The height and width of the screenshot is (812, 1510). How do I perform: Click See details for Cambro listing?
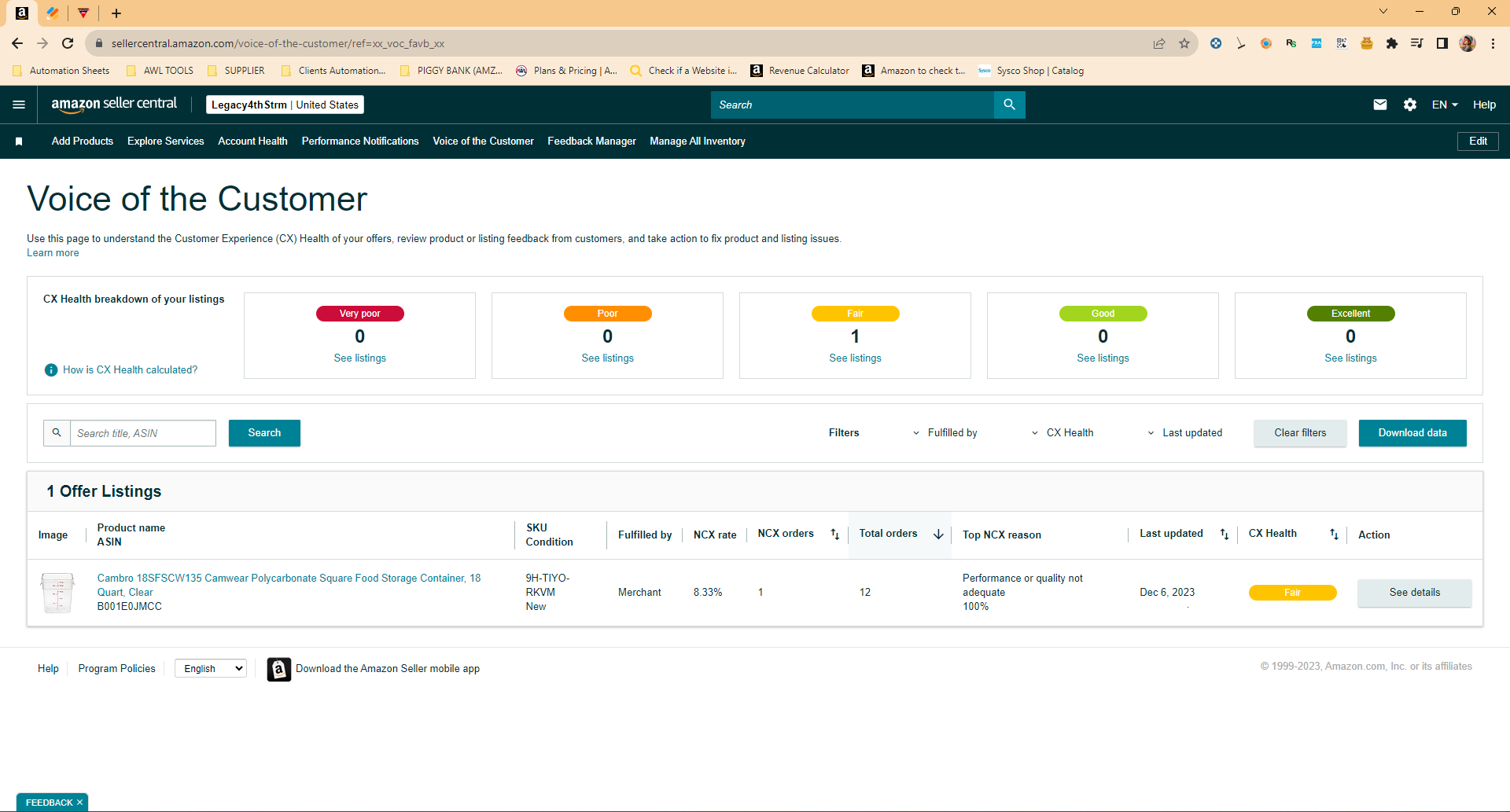point(1414,593)
